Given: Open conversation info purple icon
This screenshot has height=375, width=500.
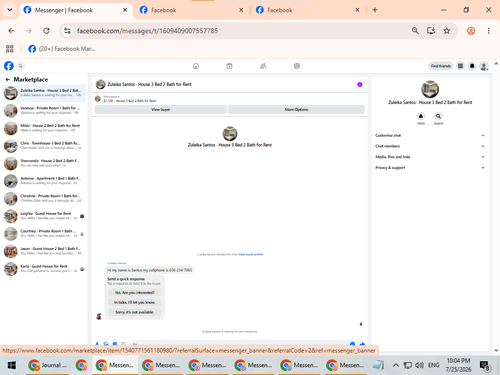Looking at the screenshot, I should 360,84.
